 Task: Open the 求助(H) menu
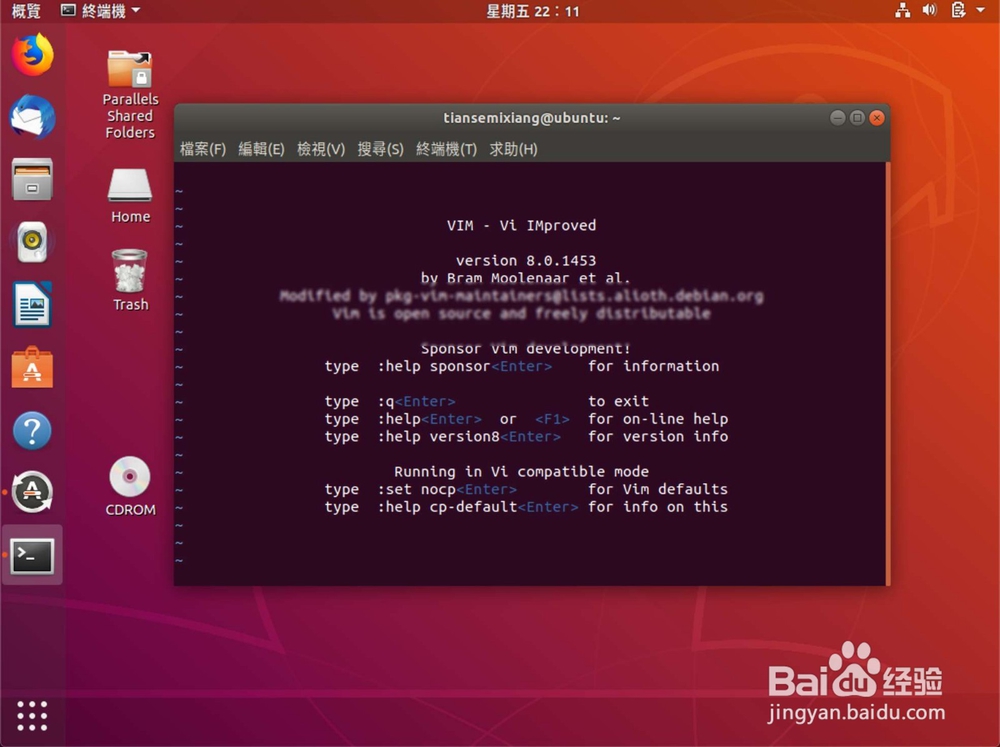point(513,149)
